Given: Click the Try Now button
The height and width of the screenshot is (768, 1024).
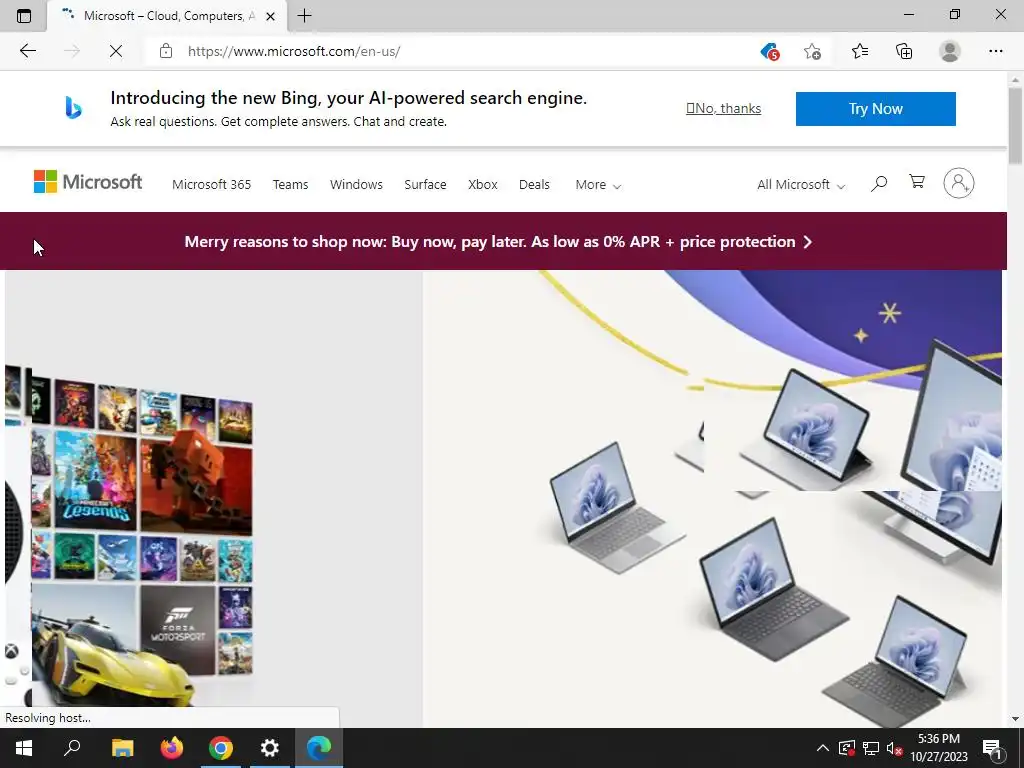Looking at the screenshot, I should (876, 108).
